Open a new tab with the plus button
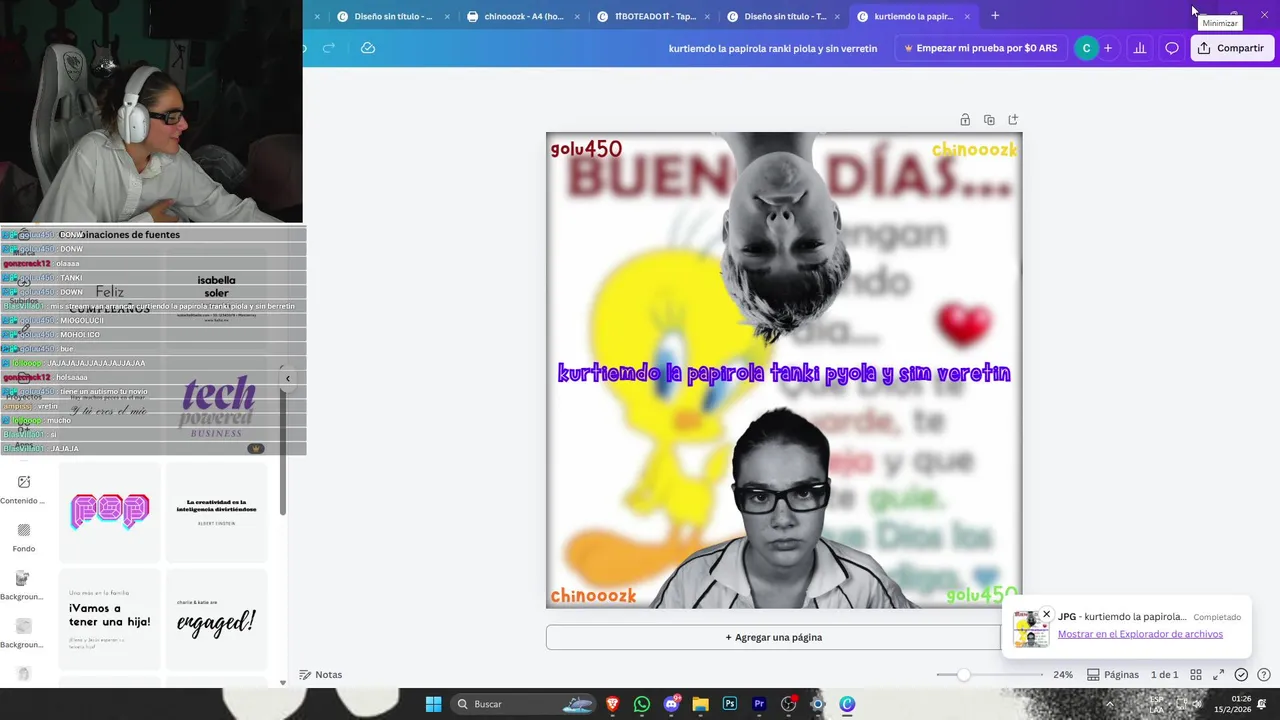The height and width of the screenshot is (720, 1280). point(995,16)
